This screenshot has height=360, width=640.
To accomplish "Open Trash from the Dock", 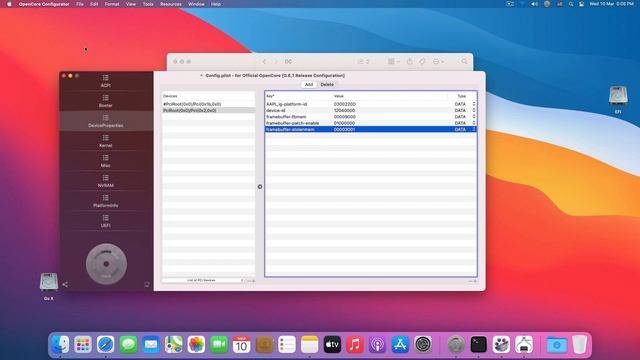I will pos(579,344).
